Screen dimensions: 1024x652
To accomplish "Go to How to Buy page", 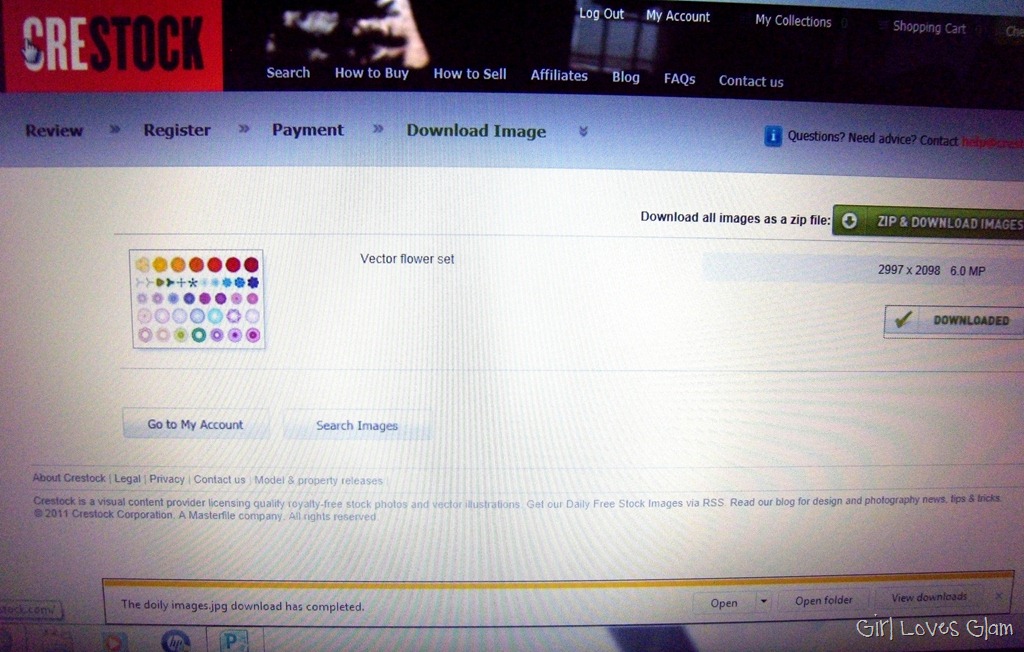I will coord(372,73).
